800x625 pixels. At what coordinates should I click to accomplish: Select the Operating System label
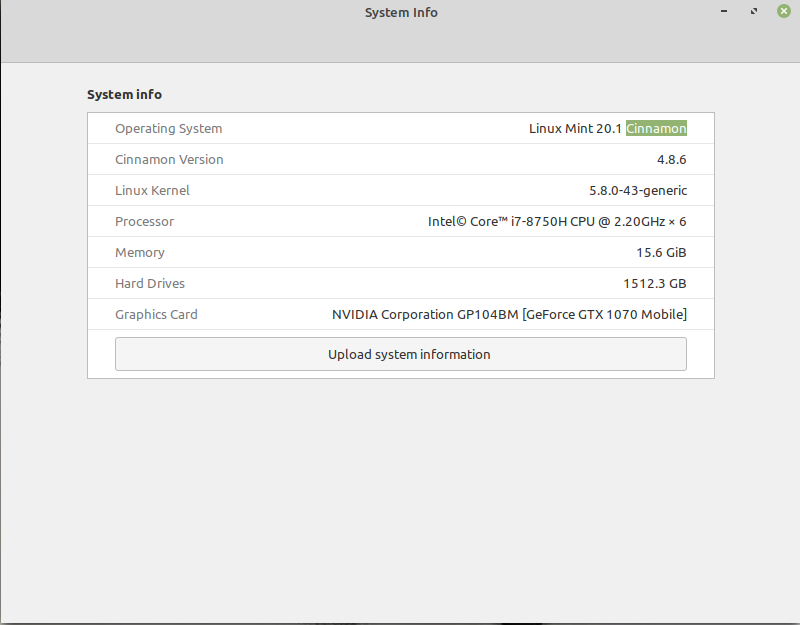pos(168,129)
